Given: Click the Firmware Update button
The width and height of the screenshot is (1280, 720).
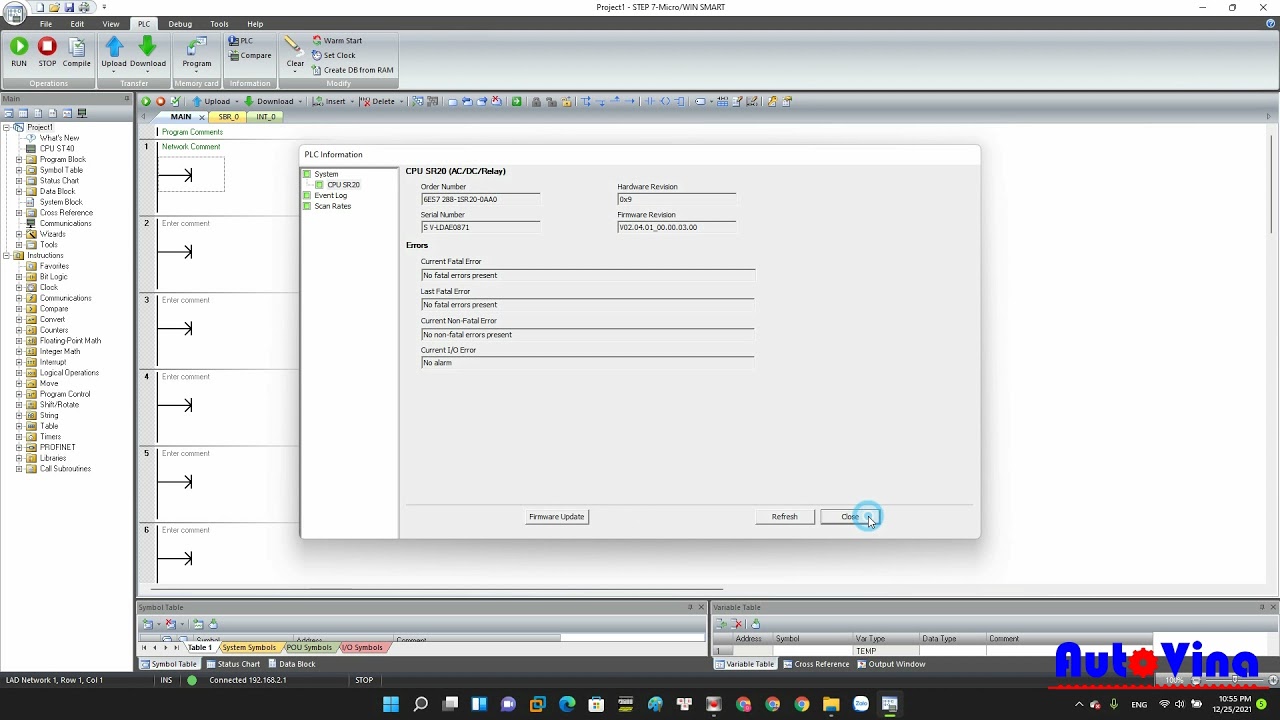Looking at the screenshot, I should pos(557,517).
